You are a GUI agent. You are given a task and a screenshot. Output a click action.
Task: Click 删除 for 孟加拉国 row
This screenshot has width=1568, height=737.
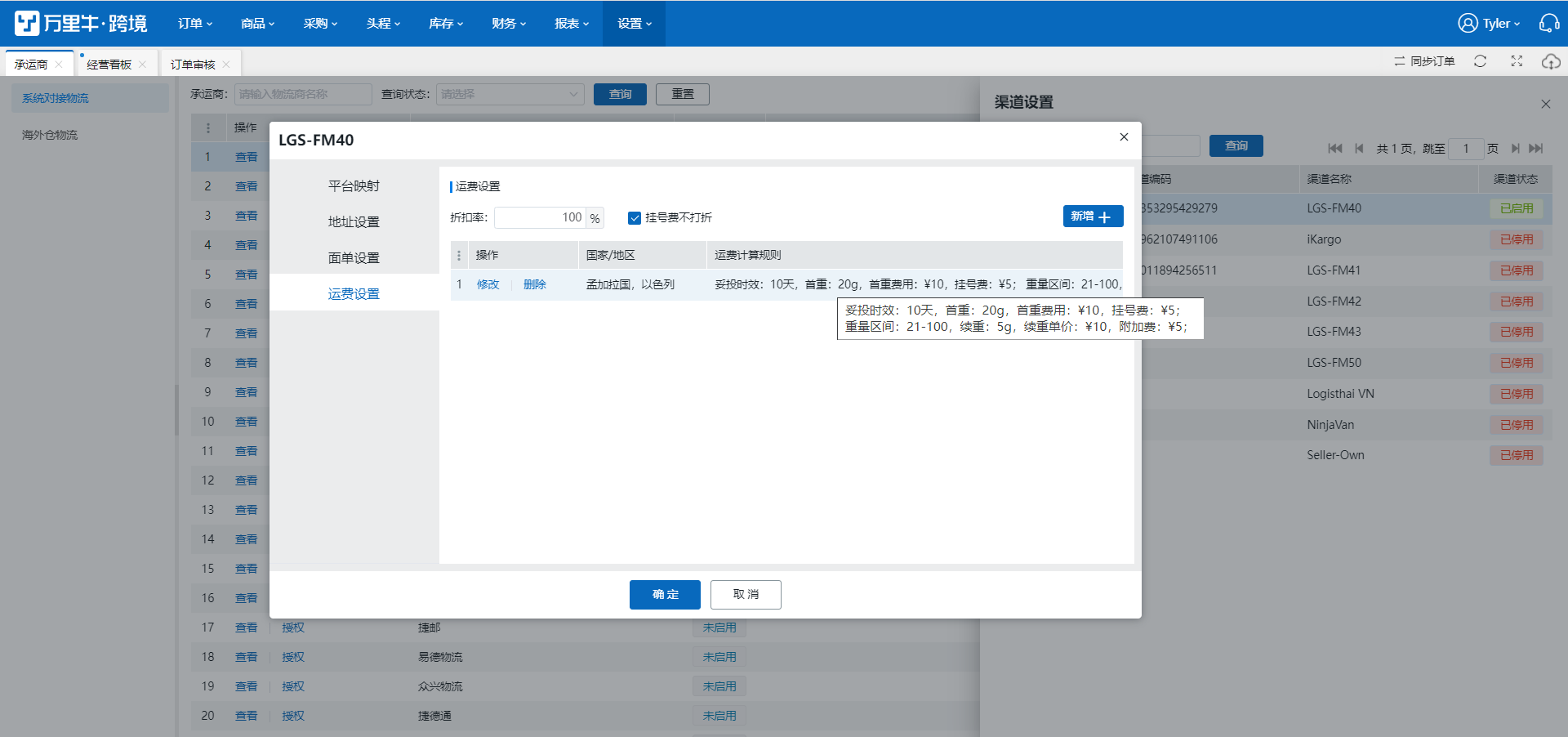point(534,284)
